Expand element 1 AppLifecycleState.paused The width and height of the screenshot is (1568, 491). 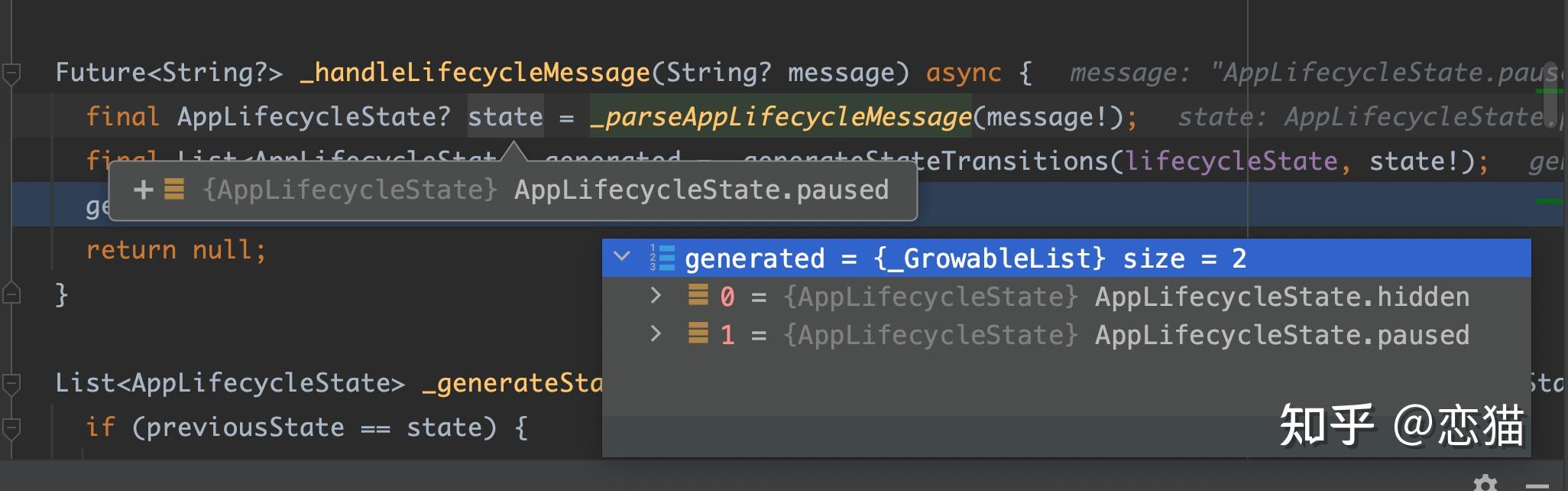656,333
